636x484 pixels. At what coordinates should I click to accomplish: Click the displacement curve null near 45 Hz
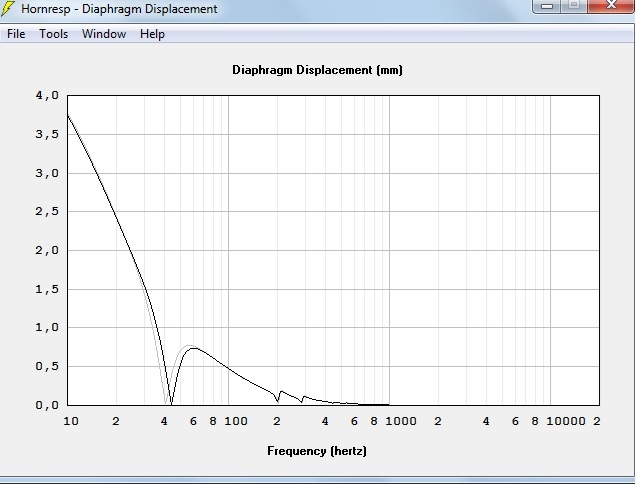tap(171, 404)
